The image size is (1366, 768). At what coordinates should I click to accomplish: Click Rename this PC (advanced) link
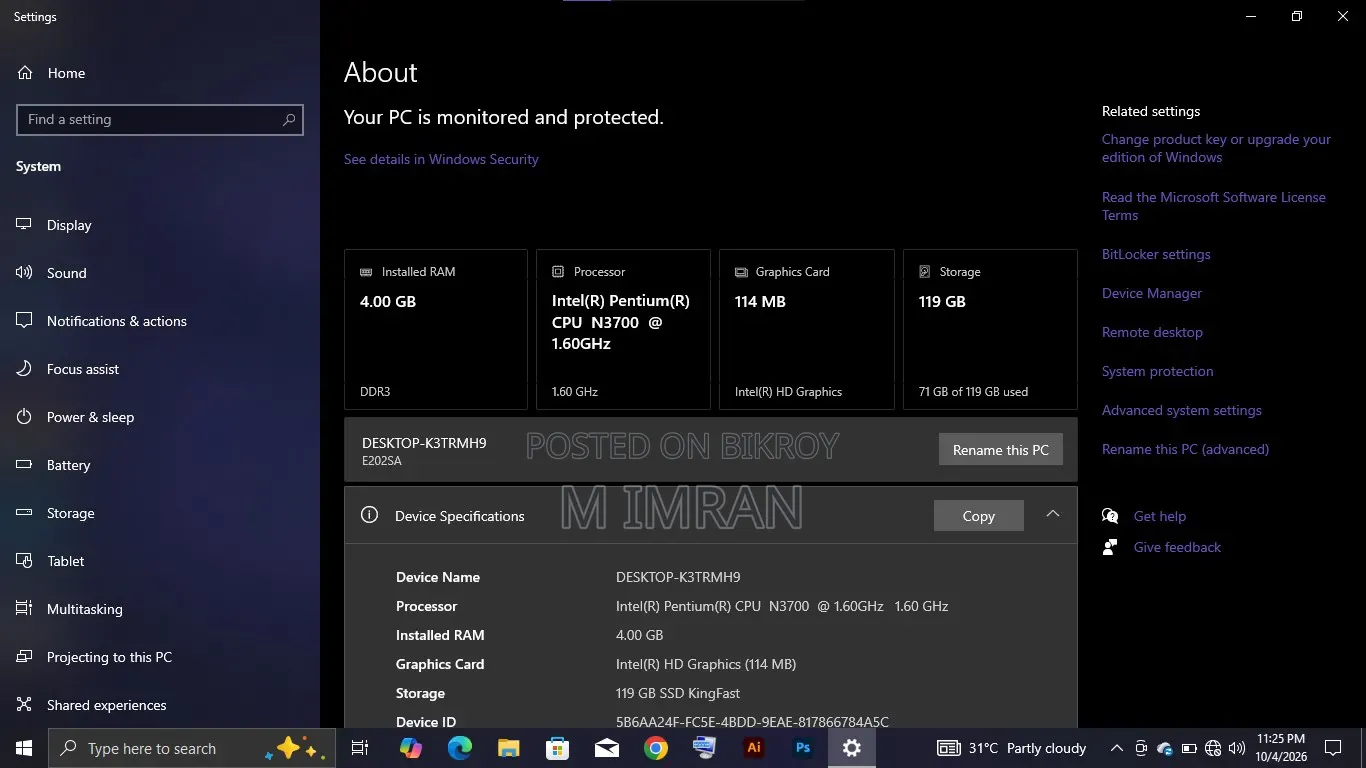1185,449
